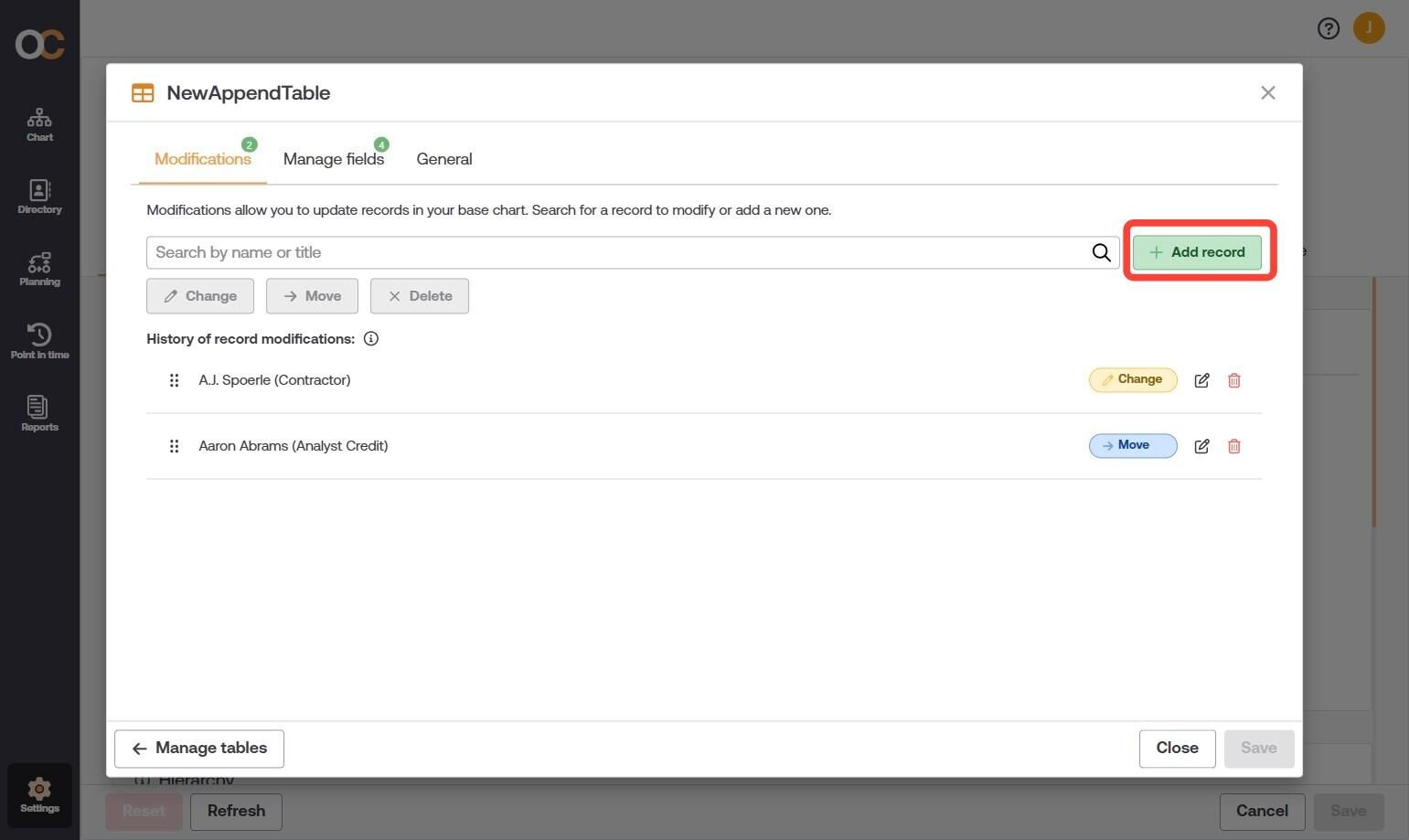1409x840 pixels.
Task: Click the drag handle for A.J. Spoerle
Action: point(174,380)
